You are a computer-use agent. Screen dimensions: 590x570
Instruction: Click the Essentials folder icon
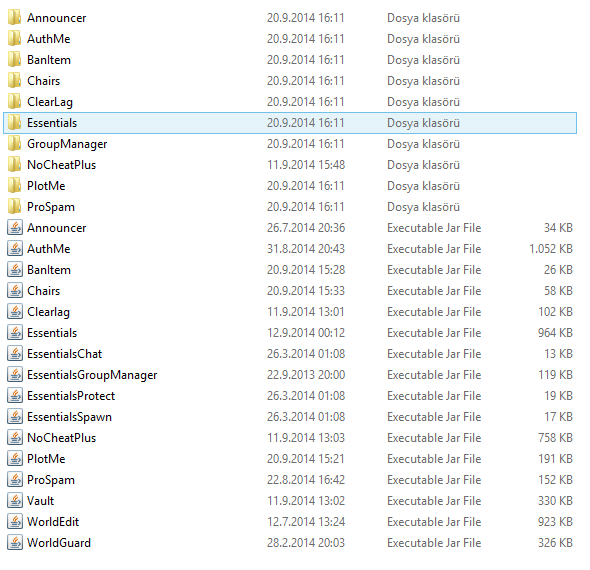tap(14, 123)
